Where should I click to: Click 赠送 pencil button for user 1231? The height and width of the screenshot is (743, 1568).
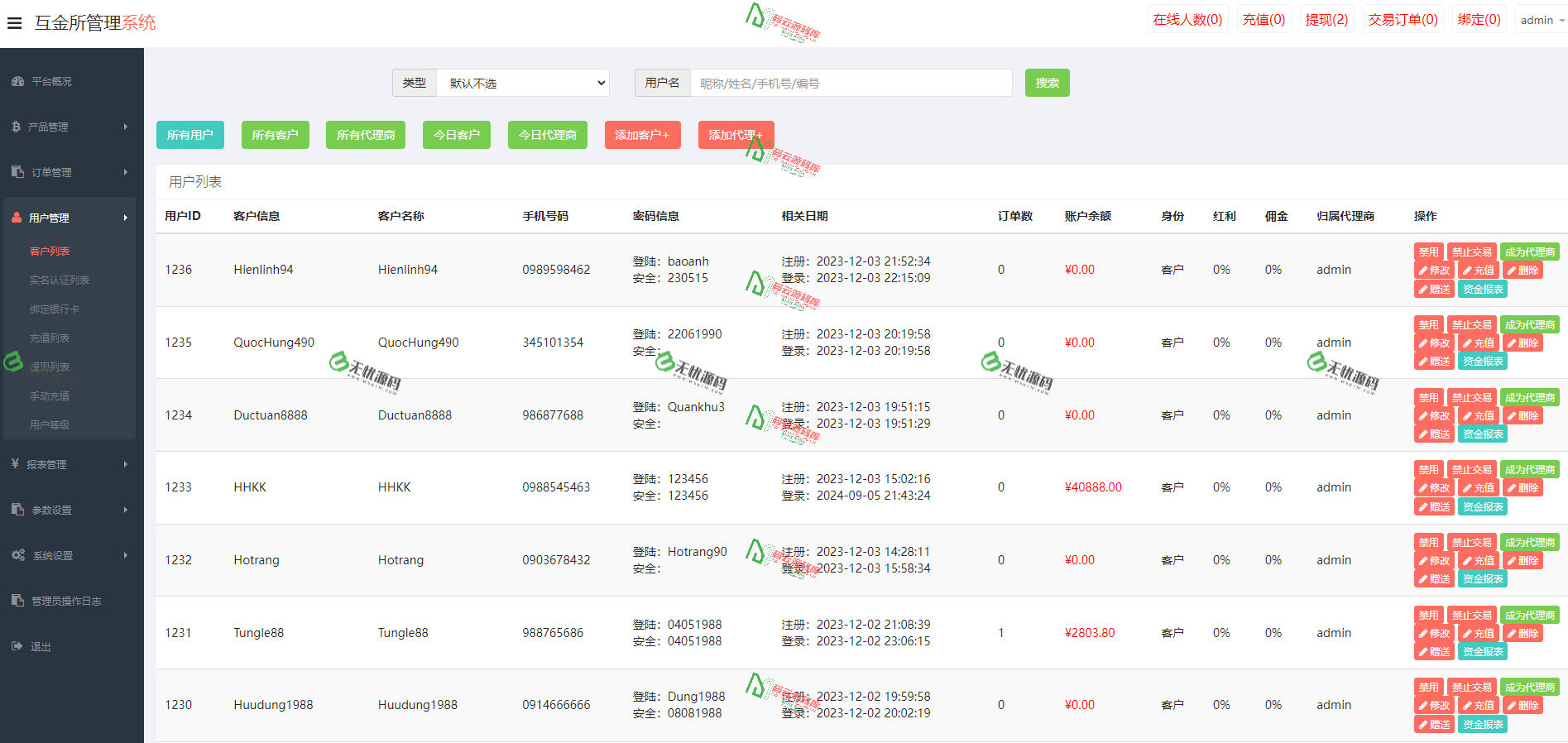tap(1434, 652)
